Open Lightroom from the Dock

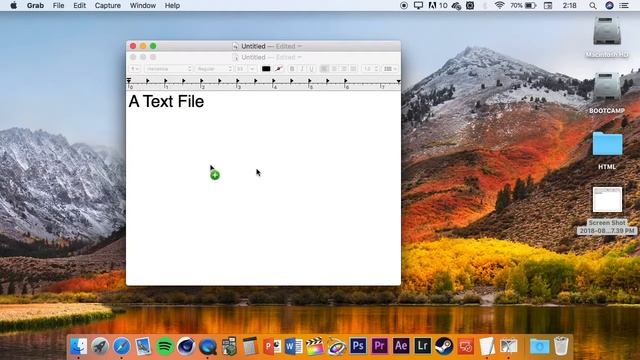[422, 346]
